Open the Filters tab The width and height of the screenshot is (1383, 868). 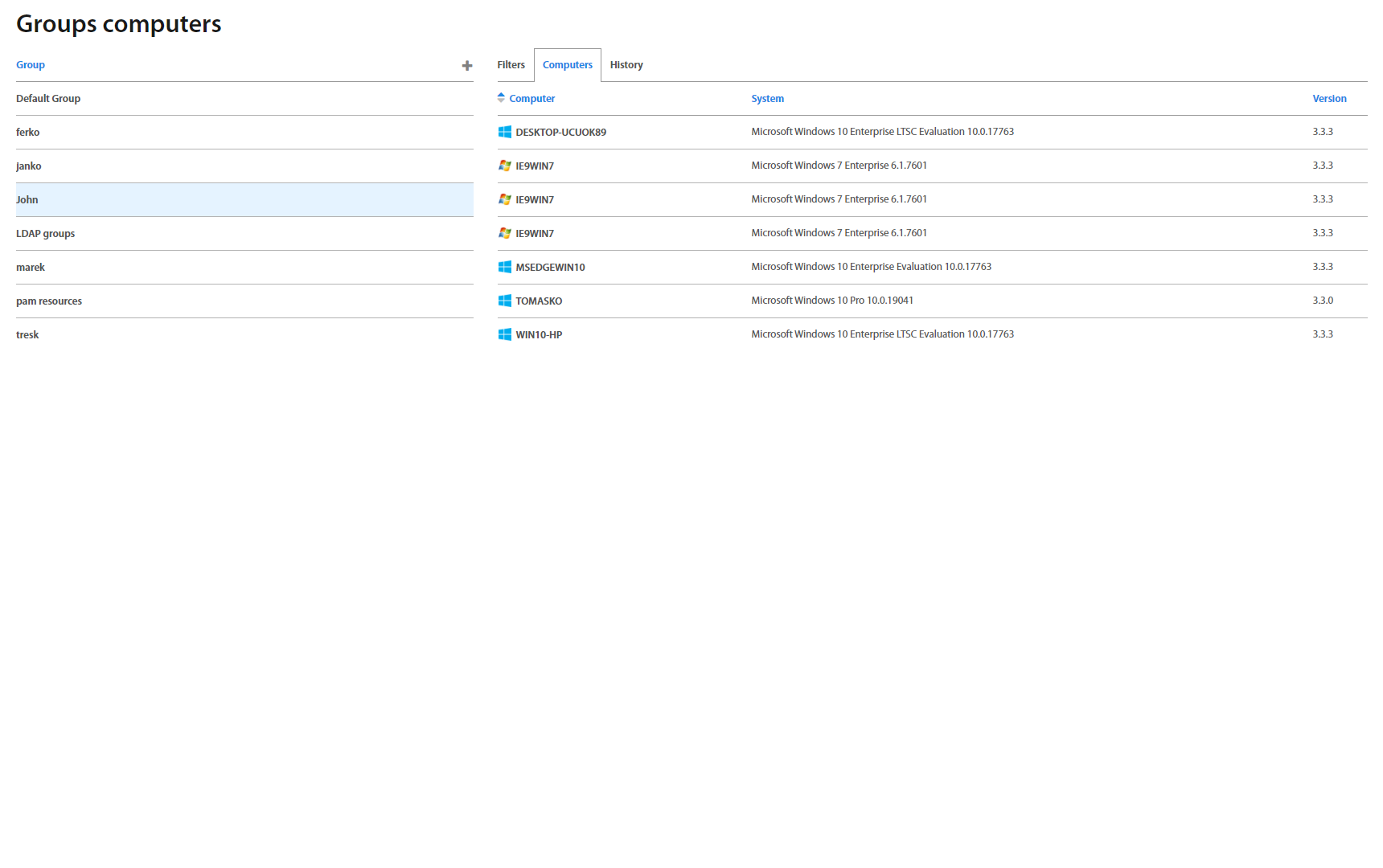[x=511, y=65]
